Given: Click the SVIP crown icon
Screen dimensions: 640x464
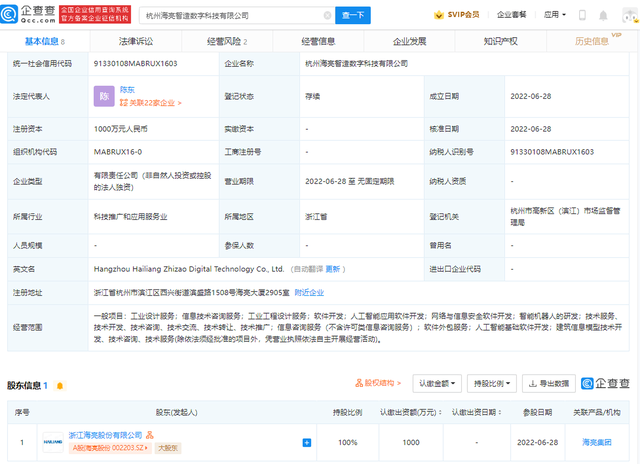Looking at the screenshot, I should (x=439, y=15).
